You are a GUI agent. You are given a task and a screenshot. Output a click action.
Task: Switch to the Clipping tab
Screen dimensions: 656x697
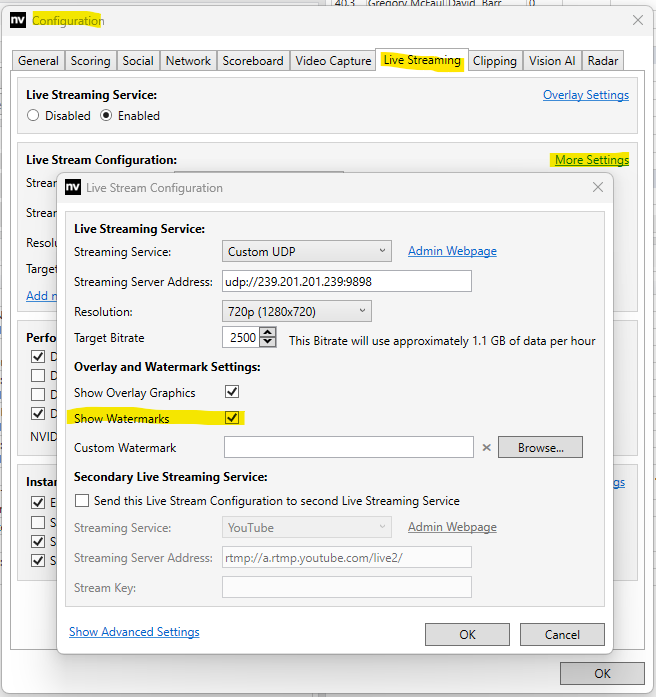495,61
